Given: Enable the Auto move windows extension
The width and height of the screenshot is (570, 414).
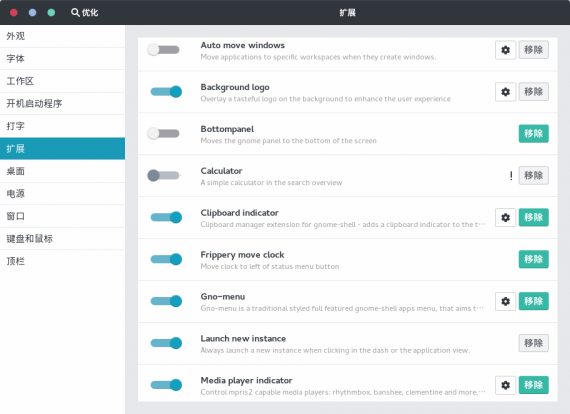Looking at the screenshot, I should 163,50.
